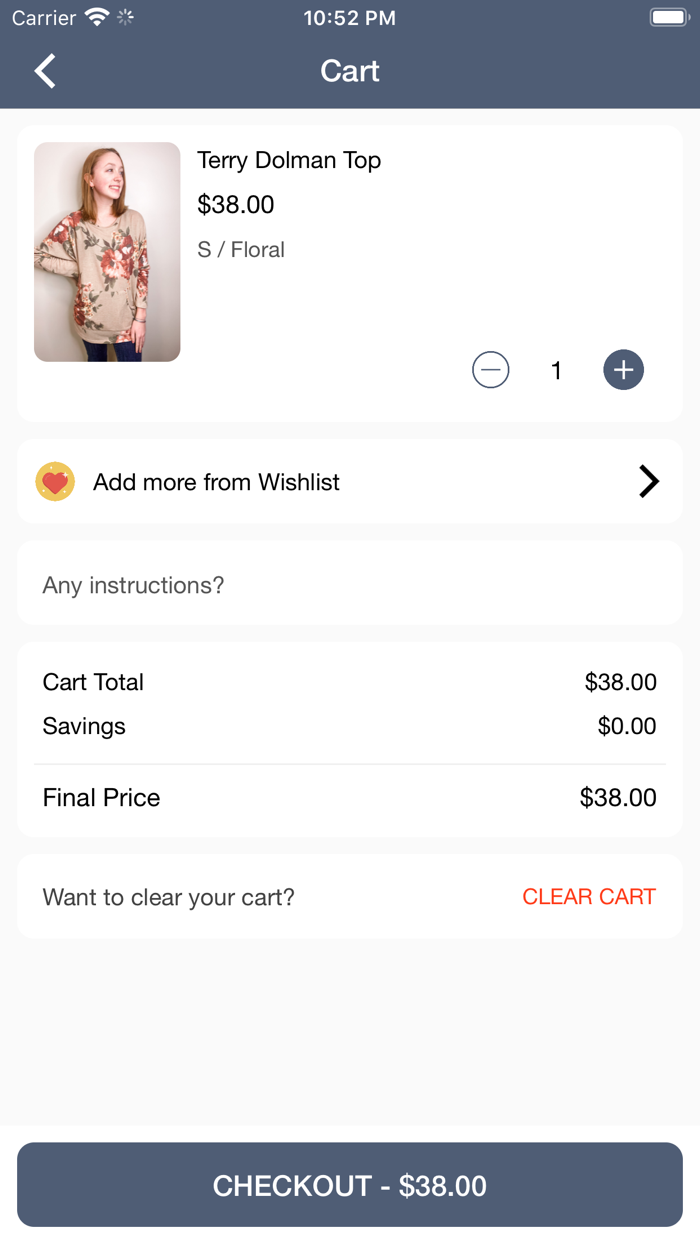Tap the Savings amount $0.00

(627, 726)
